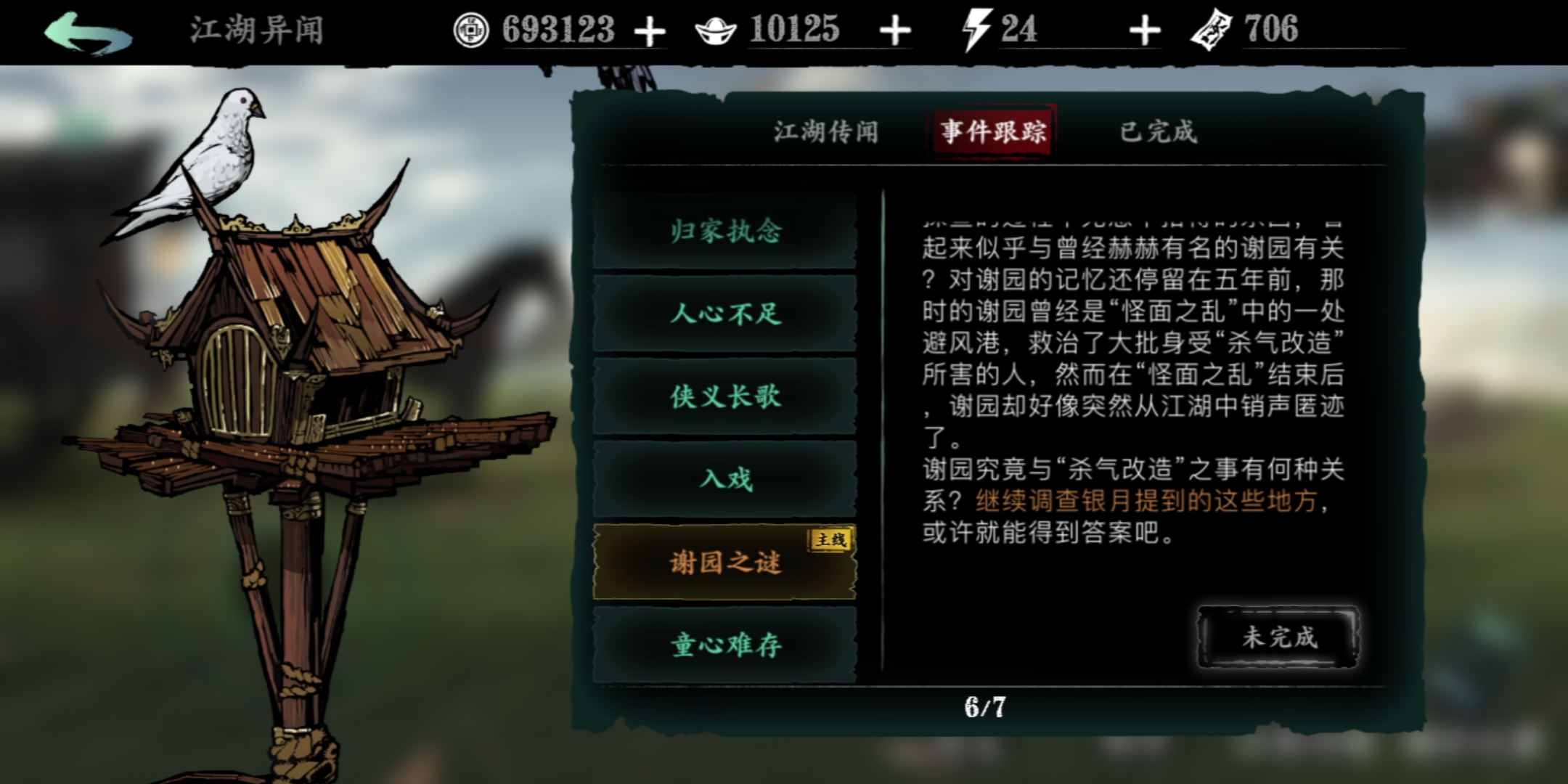Select the 事件跟踪 tab
The width and height of the screenshot is (1568, 784).
(993, 131)
